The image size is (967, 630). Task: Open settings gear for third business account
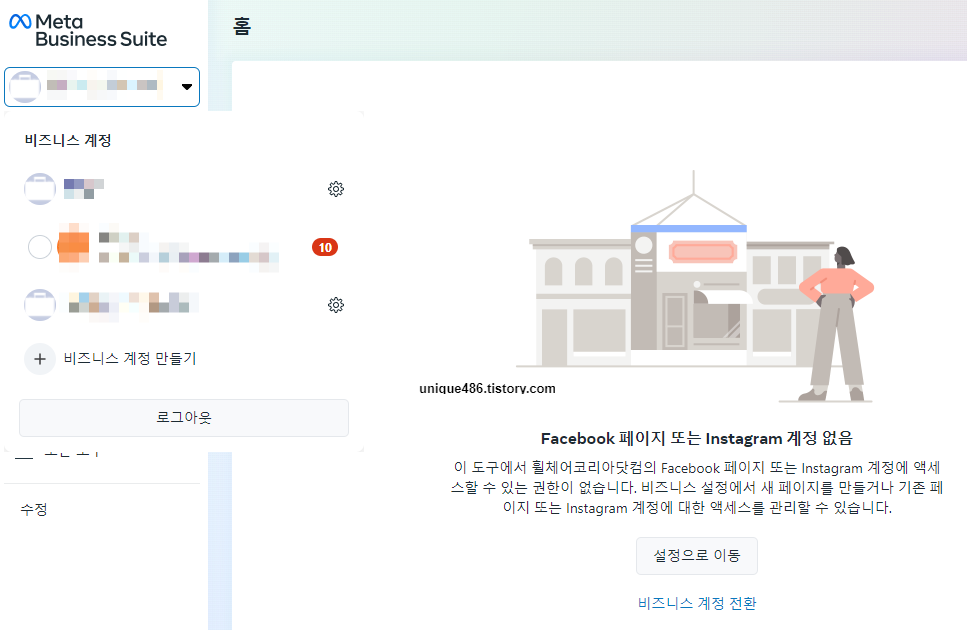335,305
